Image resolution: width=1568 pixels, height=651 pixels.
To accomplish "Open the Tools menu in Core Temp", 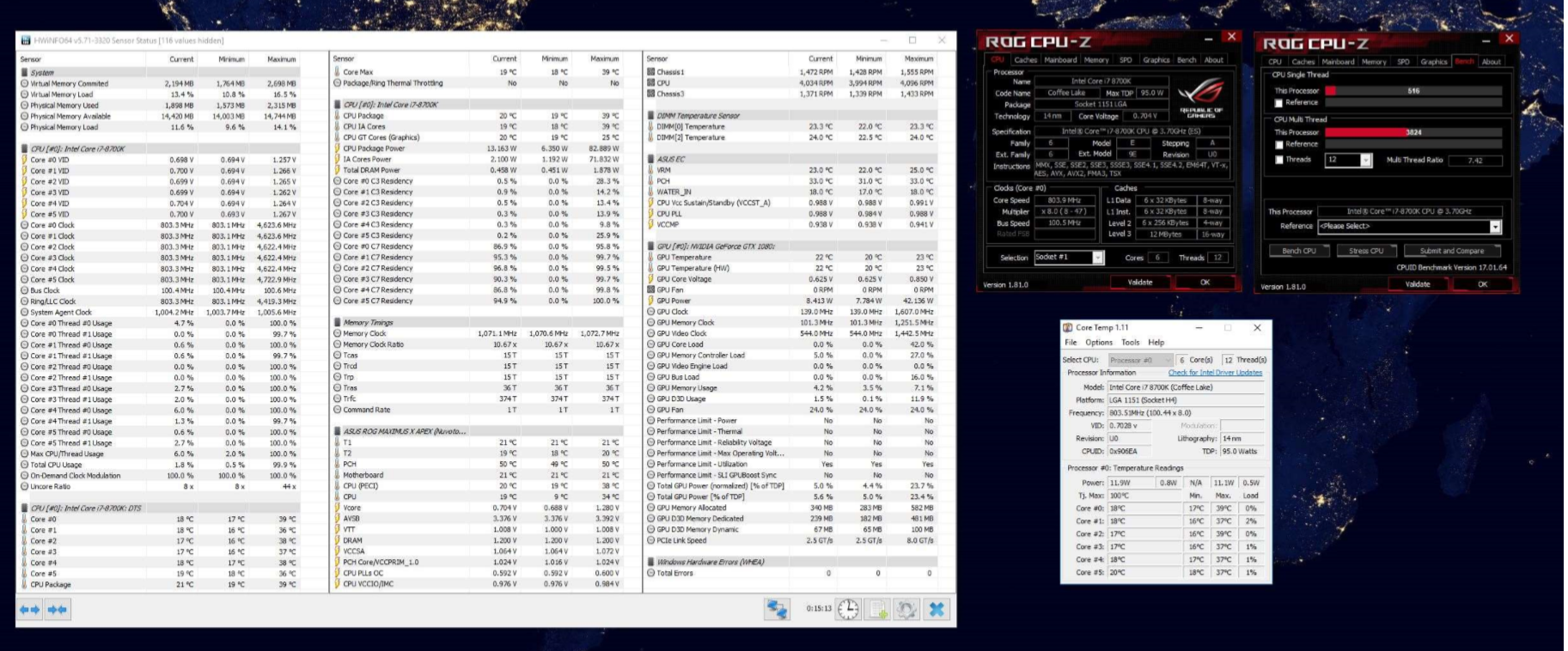I will [x=1130, y=342].
